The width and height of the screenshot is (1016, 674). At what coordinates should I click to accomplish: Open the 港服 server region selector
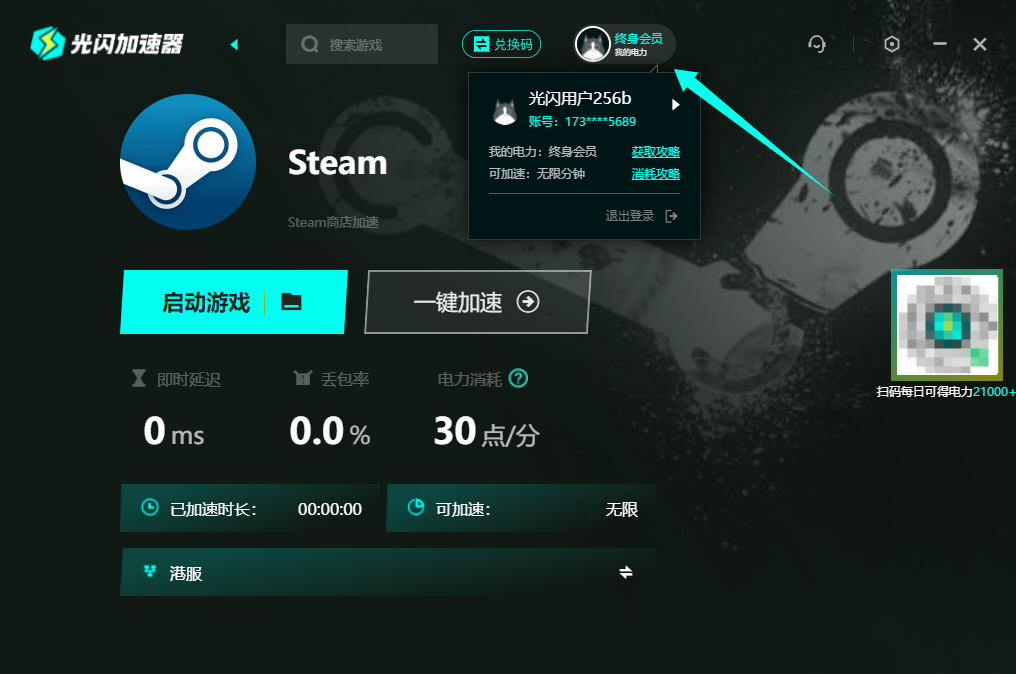coord(388,572)
